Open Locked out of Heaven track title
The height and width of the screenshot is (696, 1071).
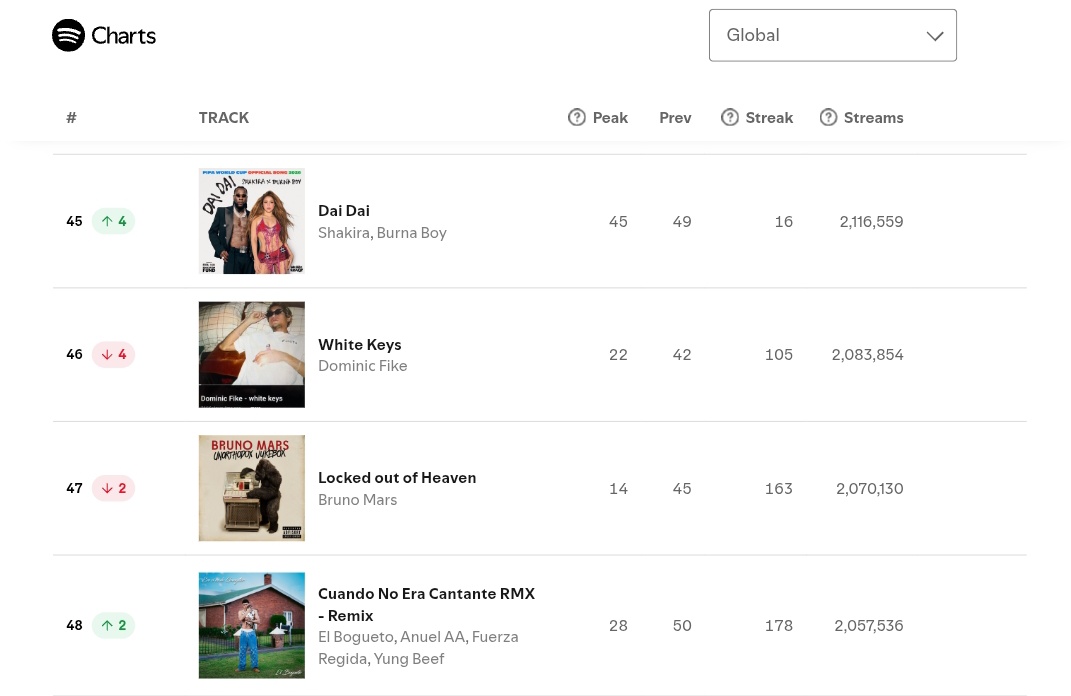[397, 477]
